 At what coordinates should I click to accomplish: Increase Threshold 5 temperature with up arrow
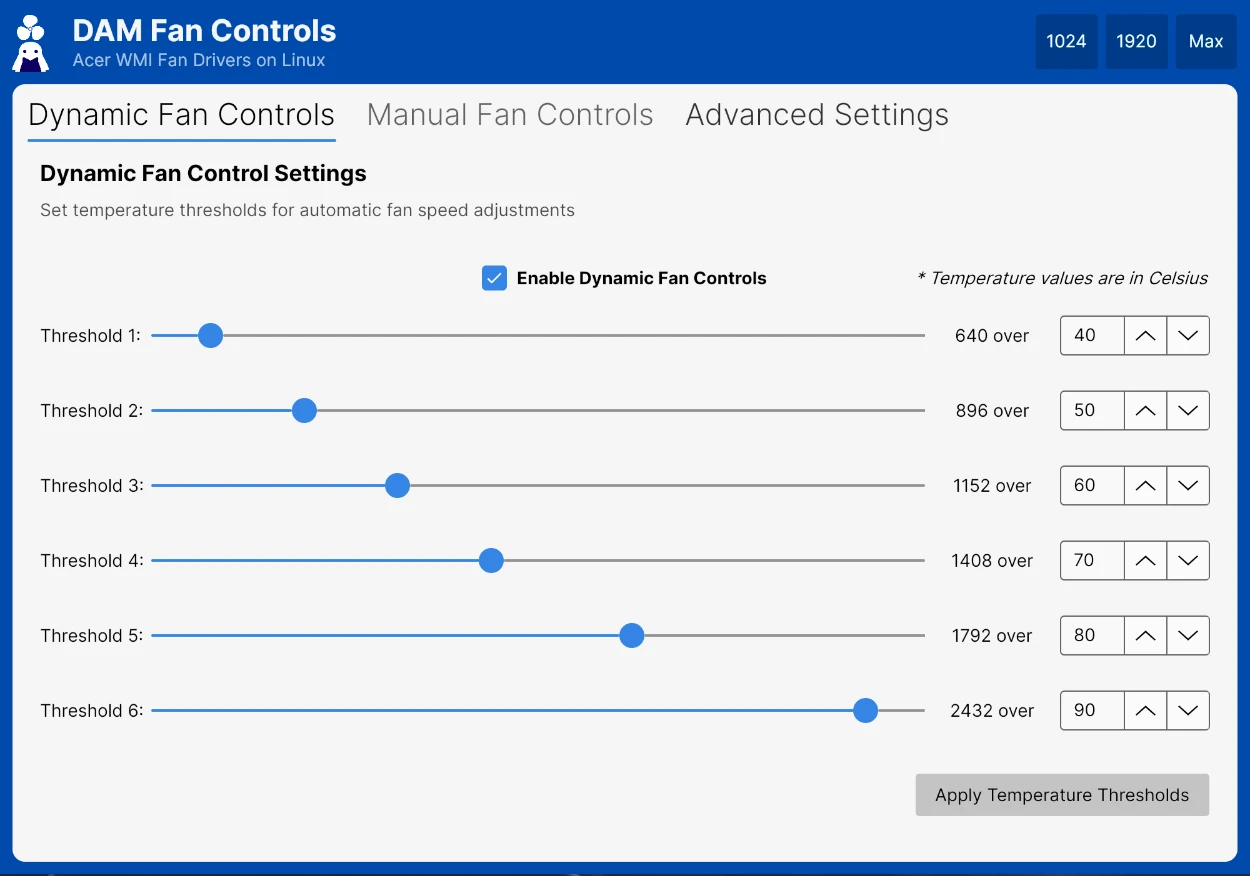click(x=1146, y=636)
